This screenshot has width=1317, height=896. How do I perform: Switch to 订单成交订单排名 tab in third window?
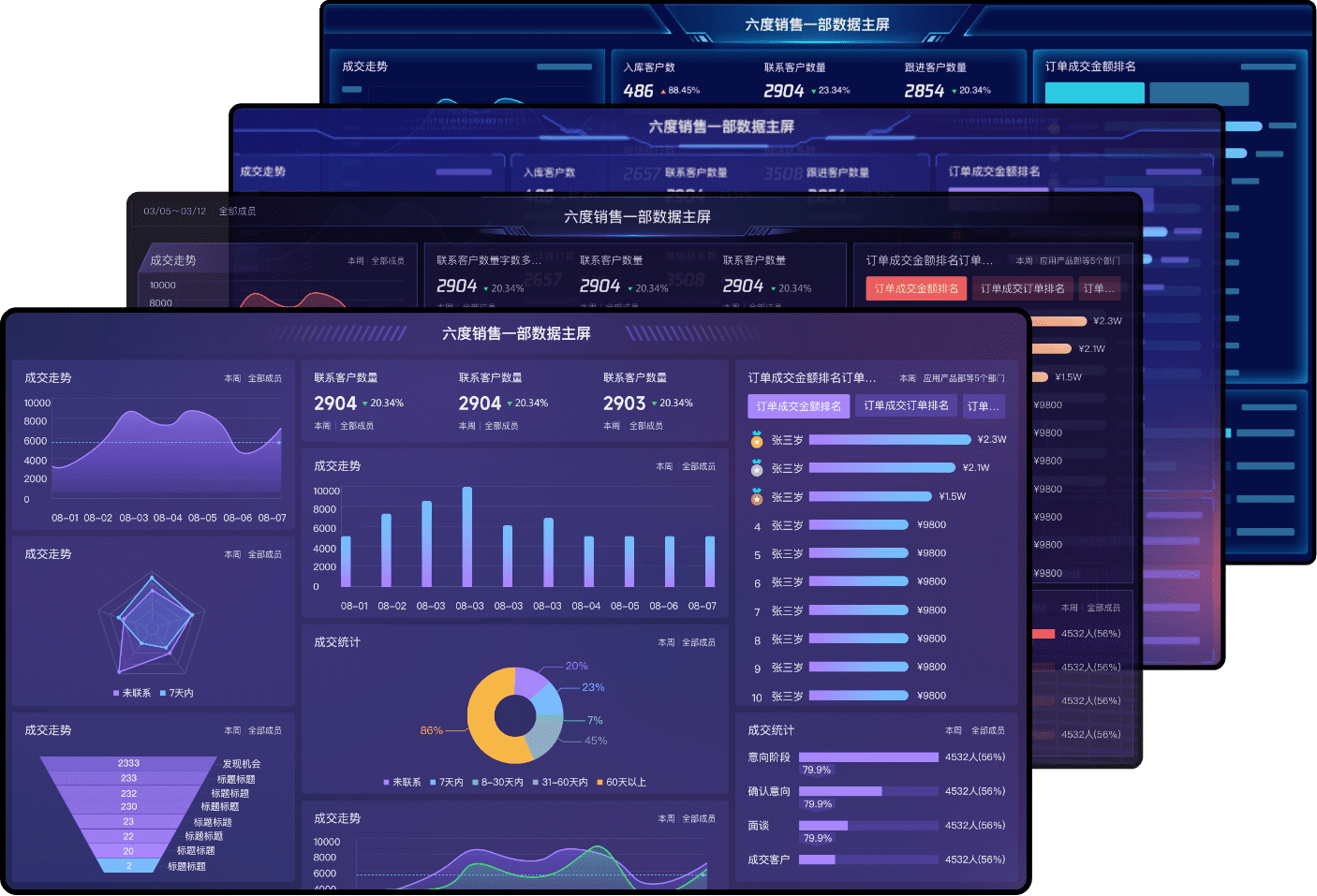pos(1023,288)
